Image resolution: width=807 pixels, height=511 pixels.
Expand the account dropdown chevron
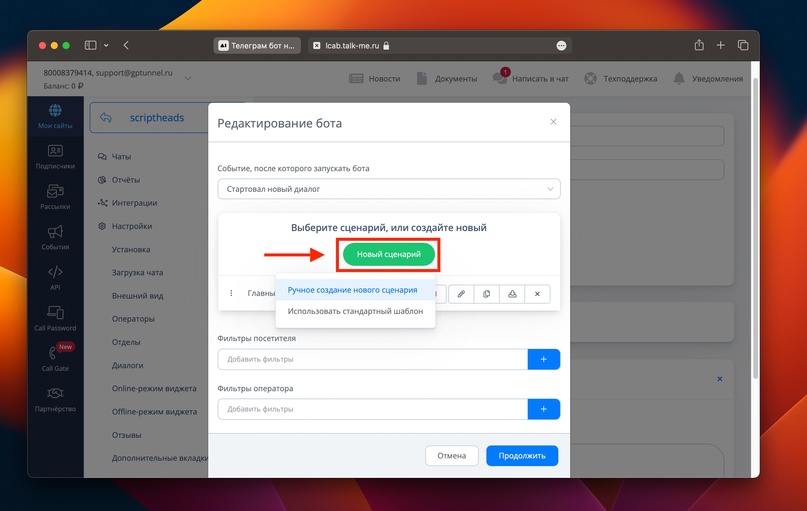tap(188, 78)
